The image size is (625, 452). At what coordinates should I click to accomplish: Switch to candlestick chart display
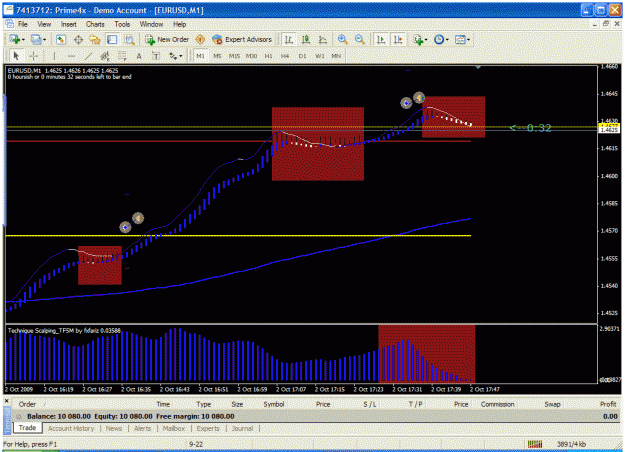(306, 39)
